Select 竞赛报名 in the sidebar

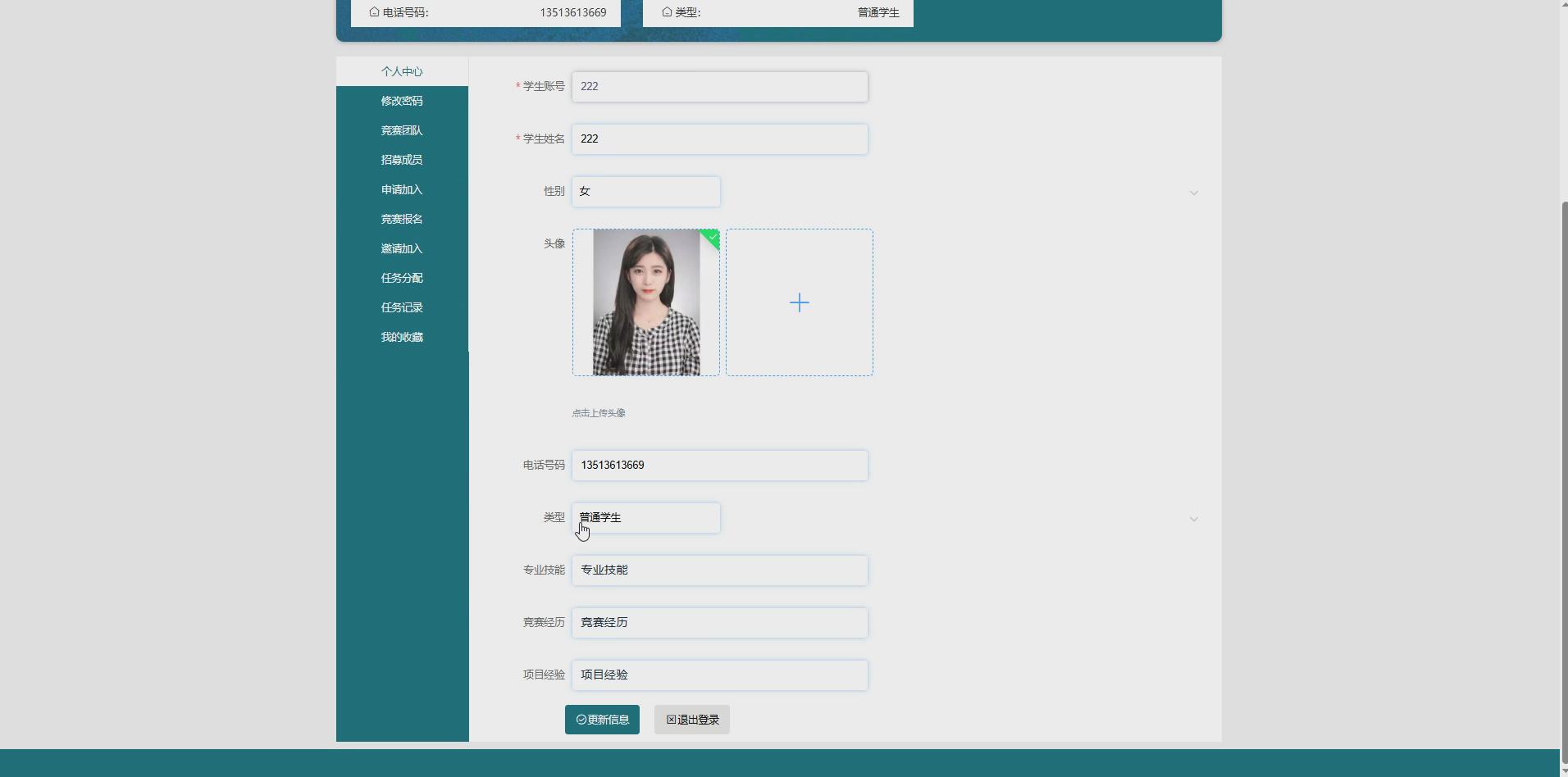(x=402, y=219)
